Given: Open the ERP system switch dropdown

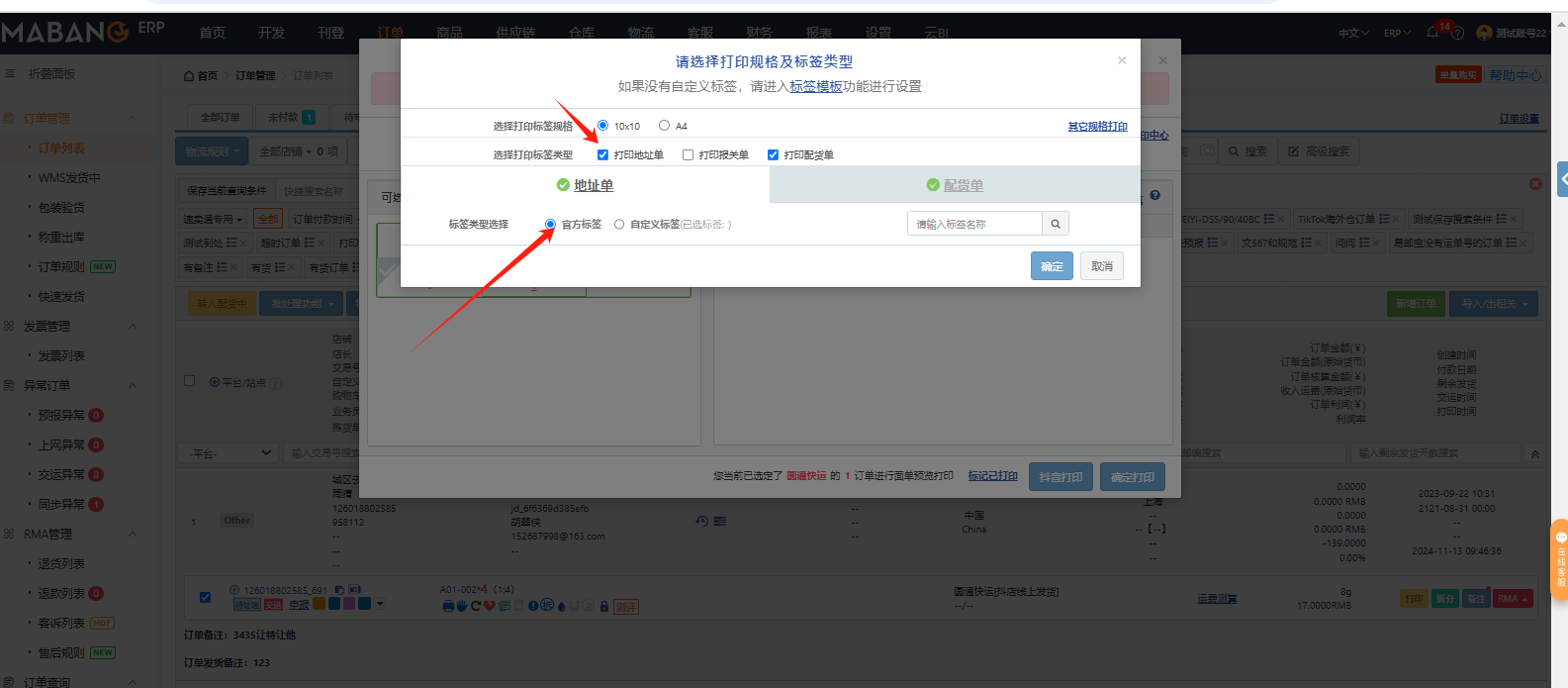Looking at the screenshot, I should coord(1397,33).
